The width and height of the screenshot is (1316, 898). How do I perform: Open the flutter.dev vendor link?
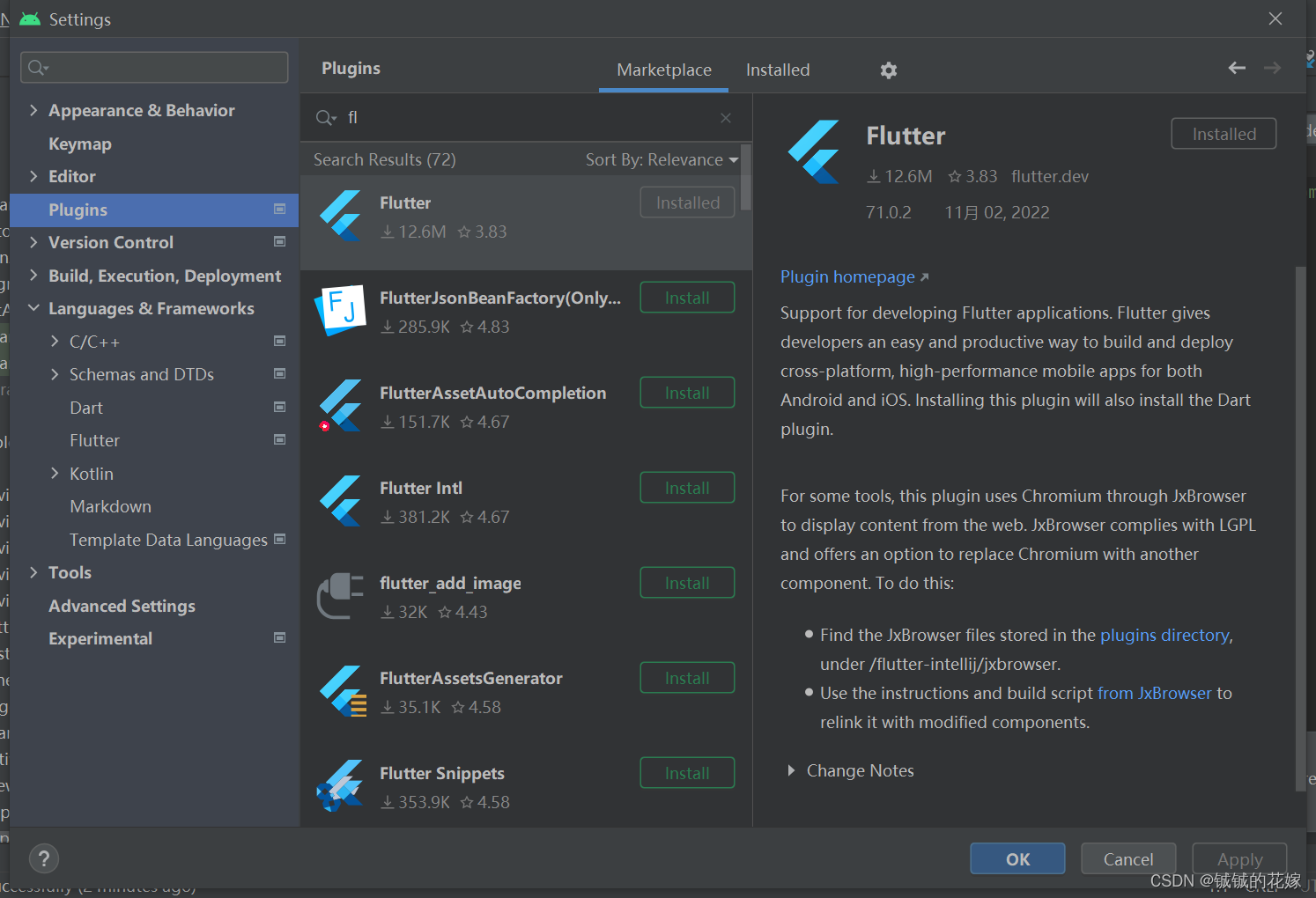tap(1050, 176)
